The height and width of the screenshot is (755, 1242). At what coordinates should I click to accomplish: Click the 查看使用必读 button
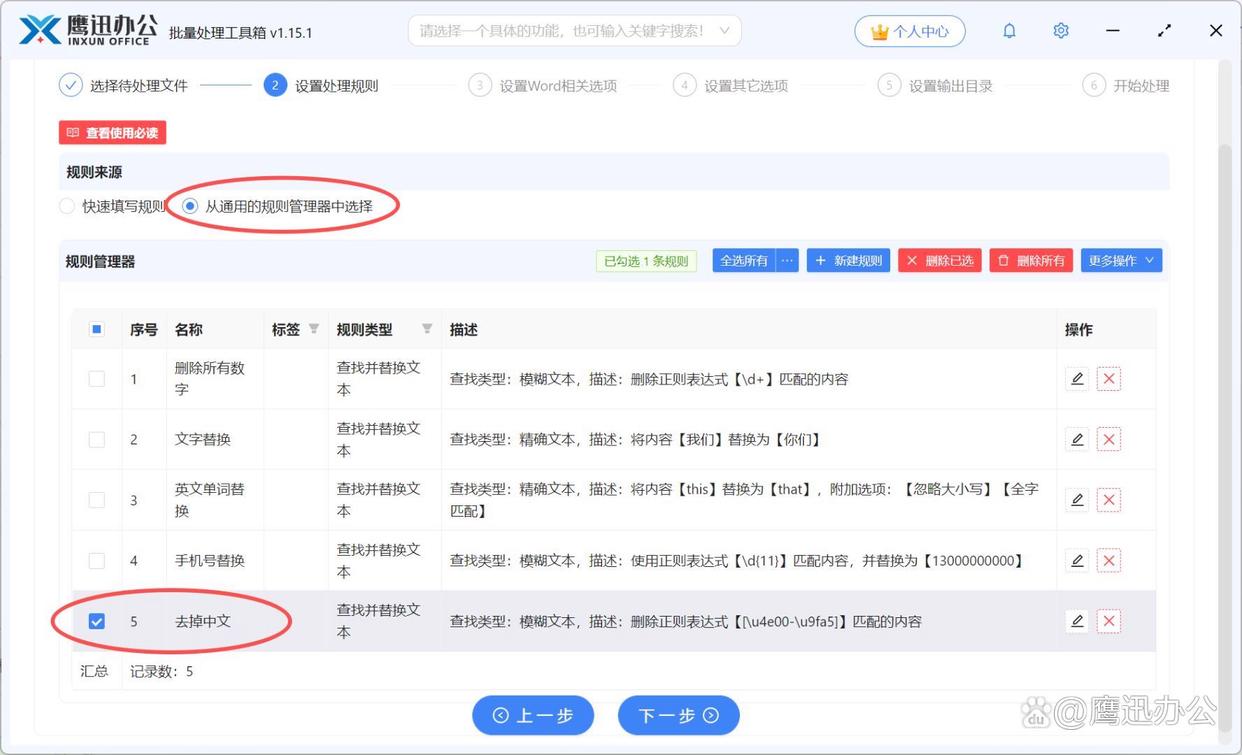point(112,133)
